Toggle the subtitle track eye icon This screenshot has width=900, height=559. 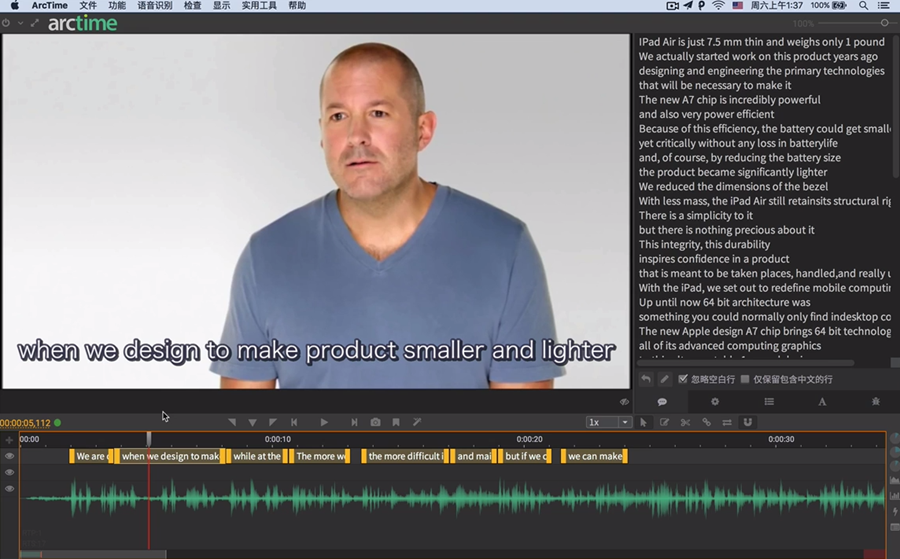click(9, 456)
